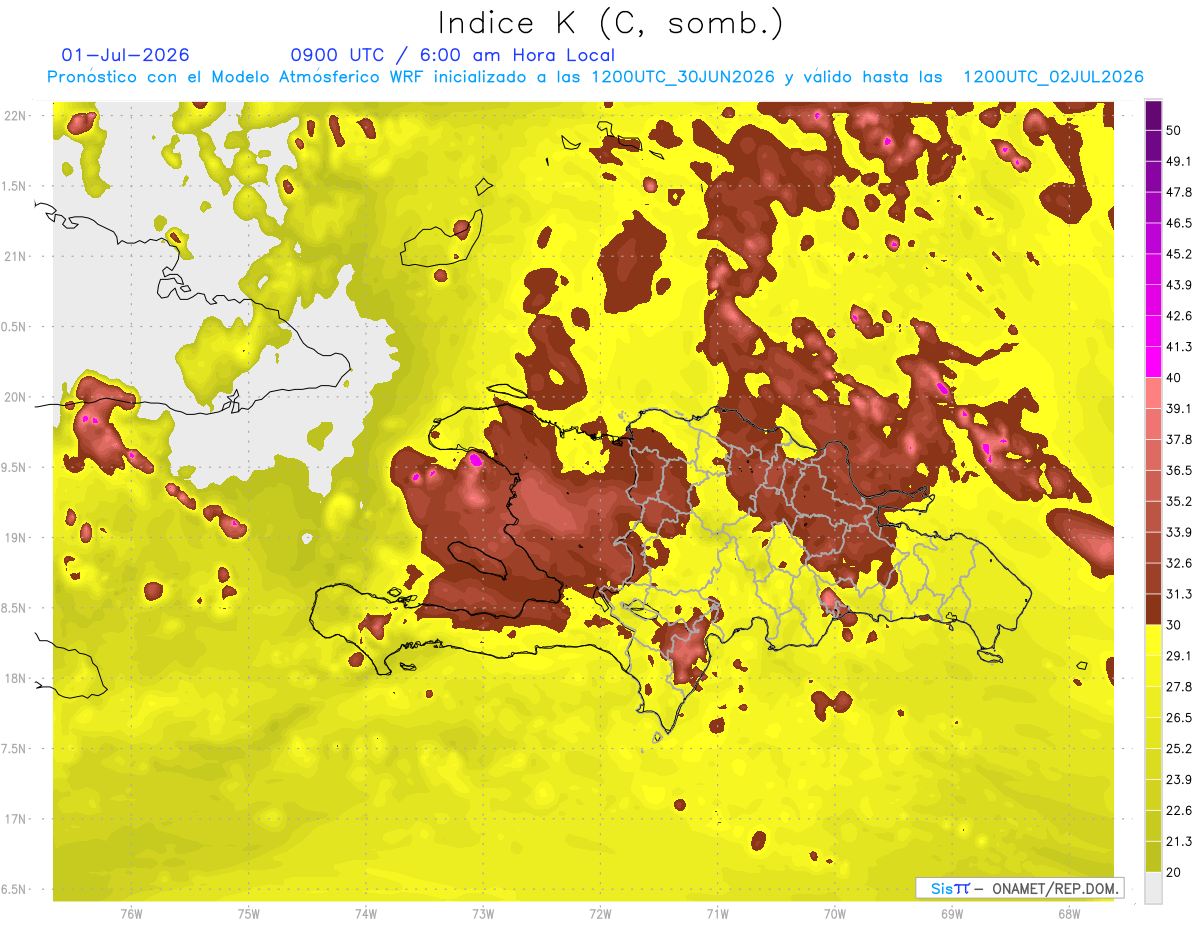Pick the dark brown swatch between 30 and 31.3
Image resolution: width=1200 pixels, height=927 pixels.
[1153, 609]
